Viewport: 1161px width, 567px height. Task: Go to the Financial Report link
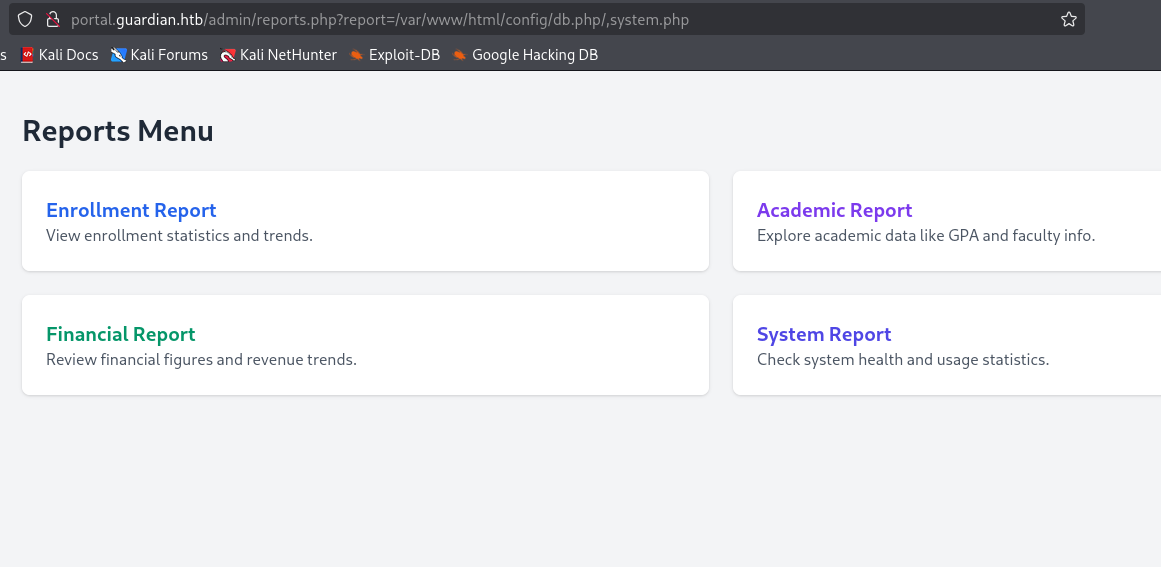(x=120, y=334)
